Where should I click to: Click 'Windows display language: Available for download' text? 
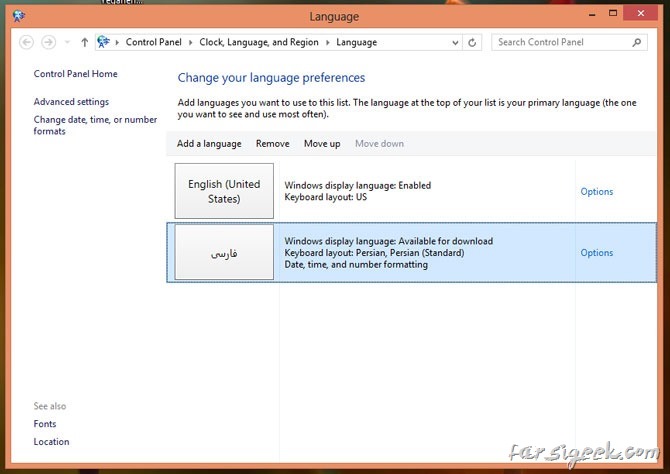tap(388, 241)
